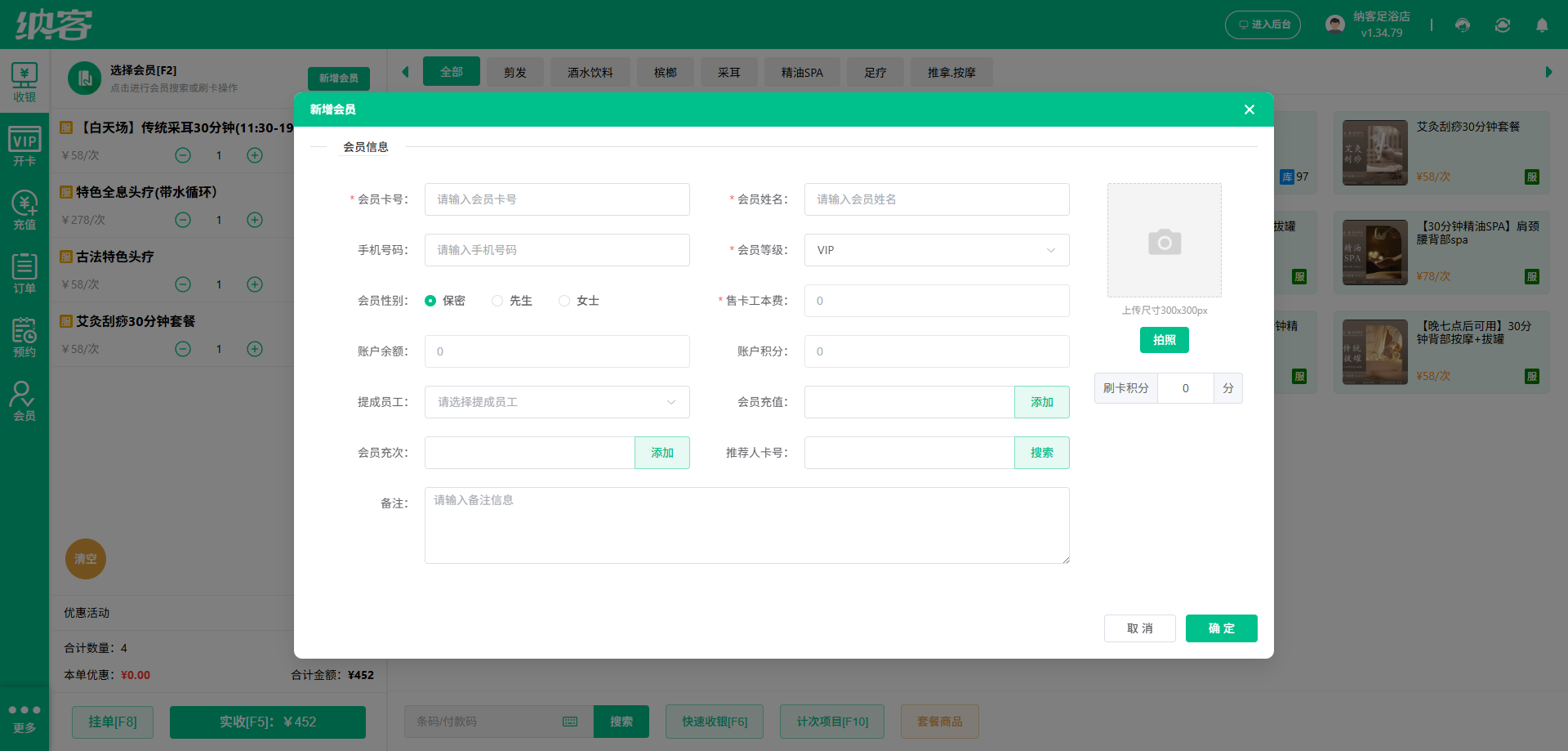Viewport: 1568px width, 751px height.
Task: Select the 30分钟精油SPA肩颈腰背部 product thumbnail
Action: point(1375,253)
